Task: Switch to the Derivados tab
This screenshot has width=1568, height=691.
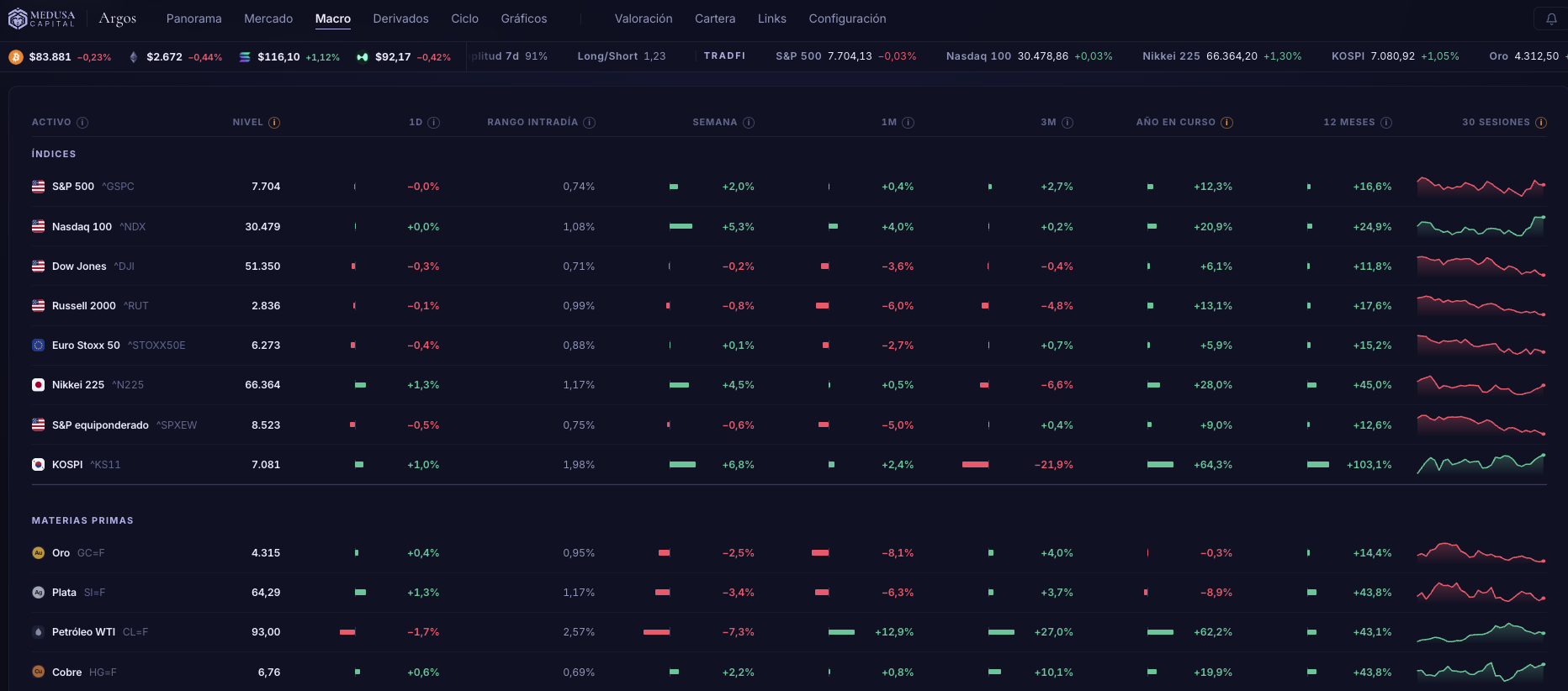Action: (400, 18)
